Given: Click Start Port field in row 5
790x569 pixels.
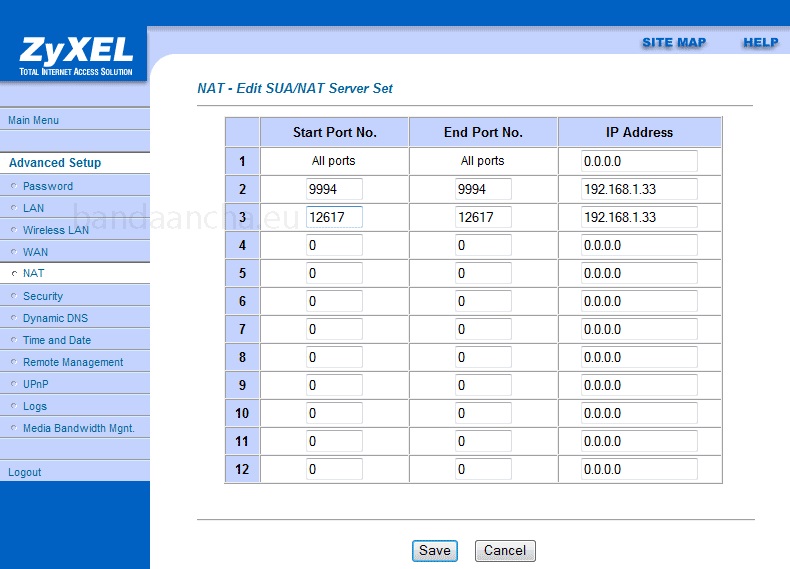Looking at the screenshot, I should pyautogui.click(x=334, y=273).
